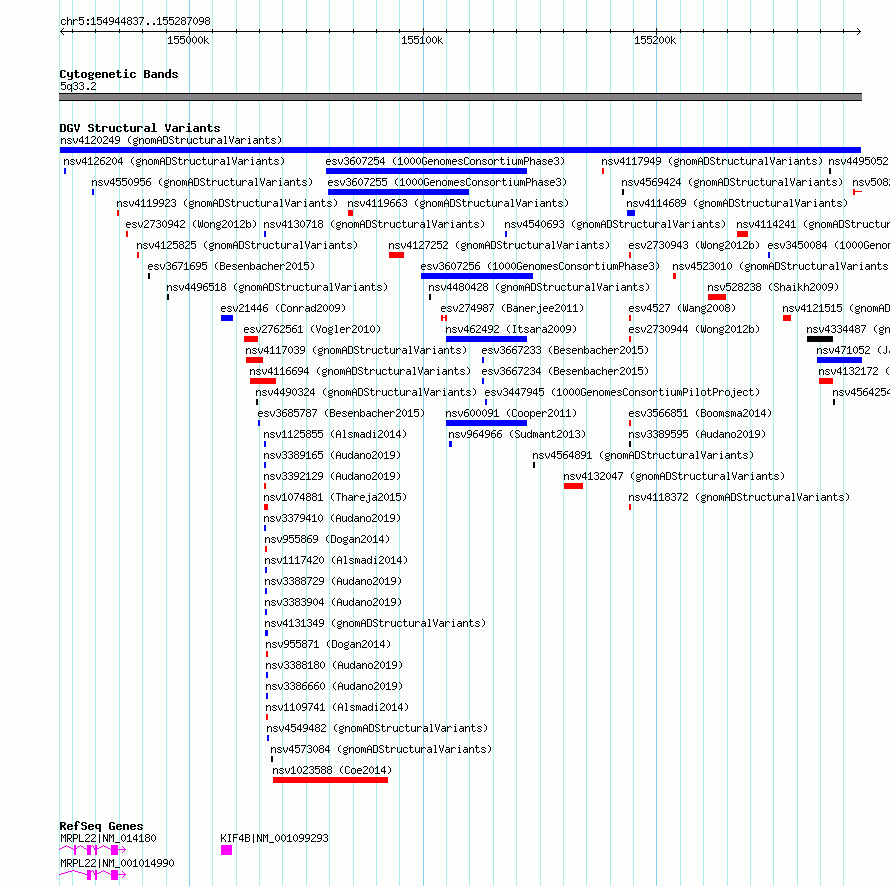Viewport: 890px width, 886px height.
Task: Click the 155200k ruler label
Action: point(655,40)
